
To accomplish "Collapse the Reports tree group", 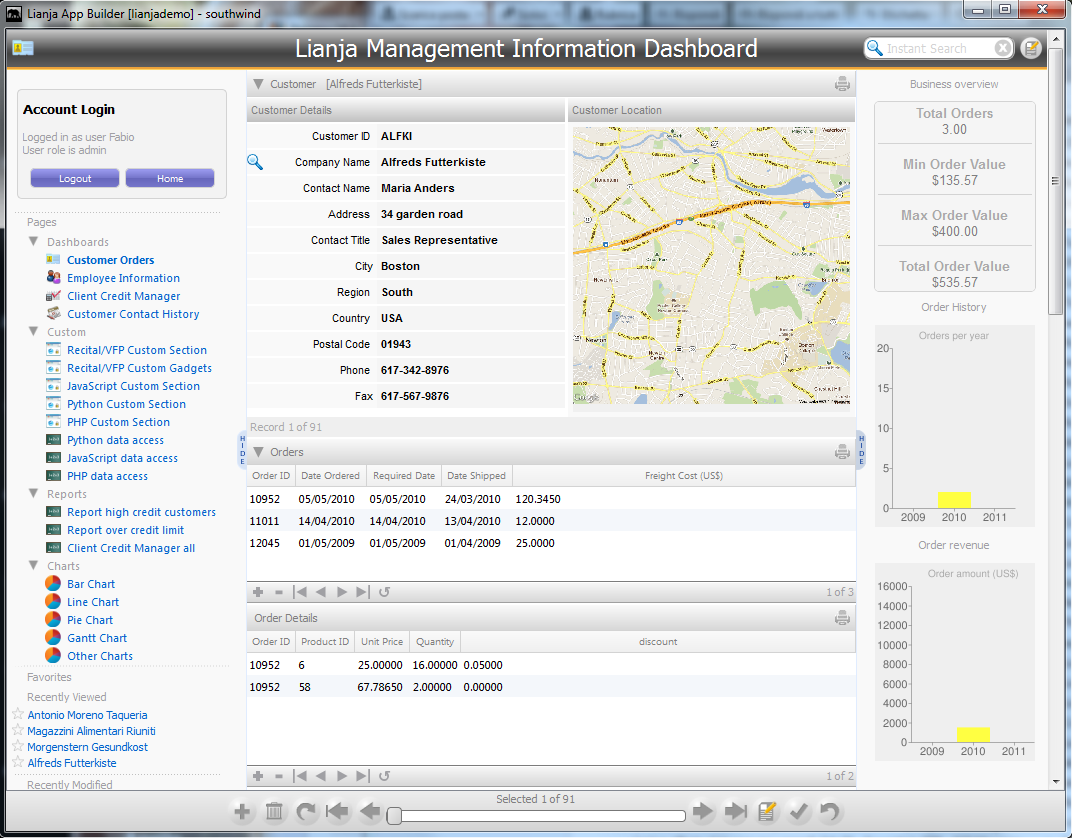I will 33,494.
